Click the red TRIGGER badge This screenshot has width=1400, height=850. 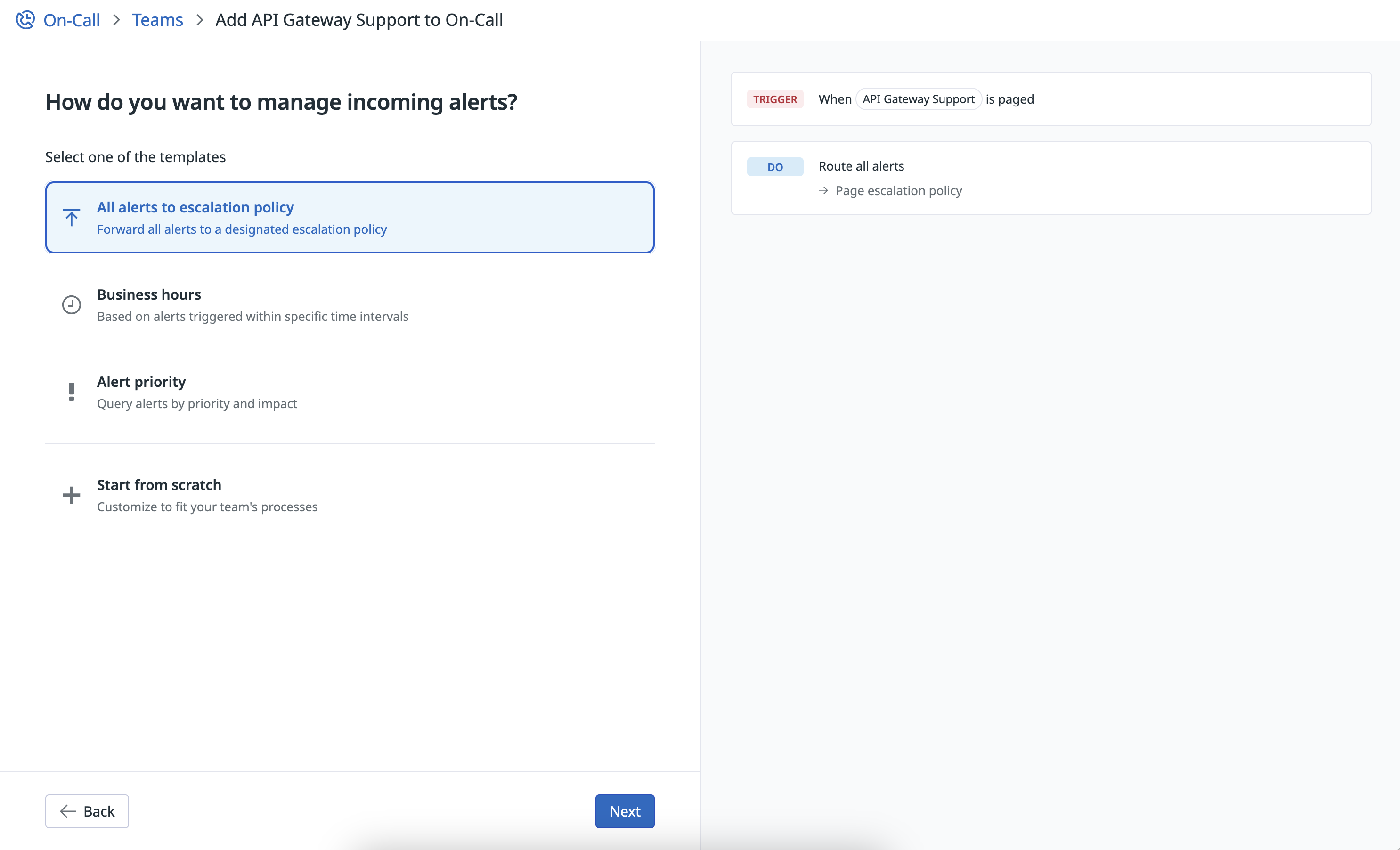775,99
